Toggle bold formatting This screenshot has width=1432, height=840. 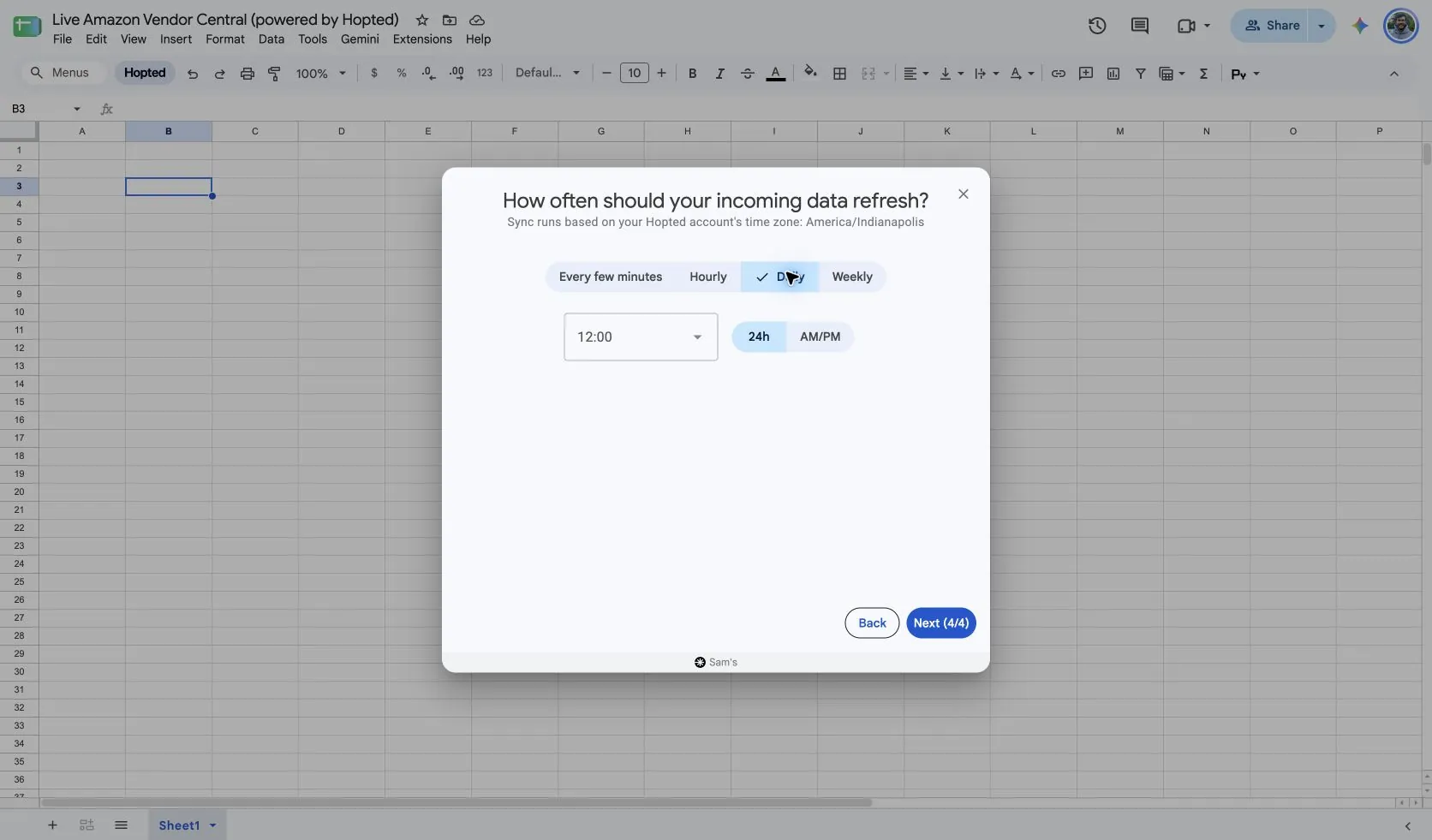click(693, 74)
